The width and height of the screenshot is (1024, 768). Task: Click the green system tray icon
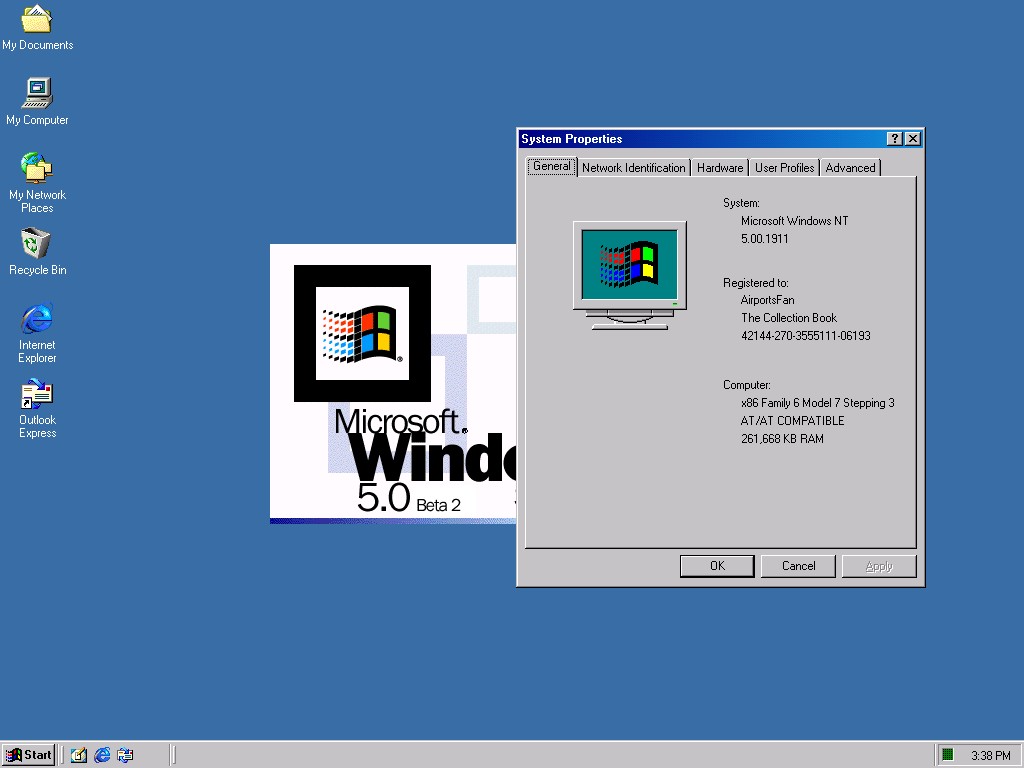(948, 755)
